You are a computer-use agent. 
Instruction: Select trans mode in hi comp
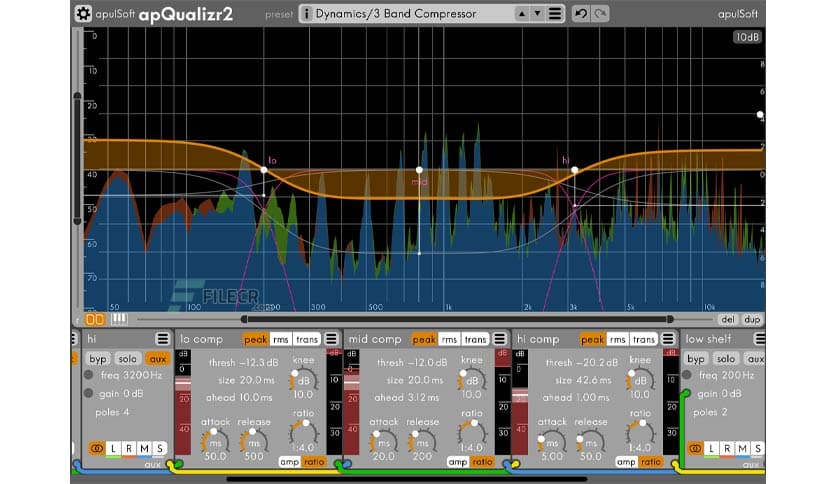click(x=643, y=339)
